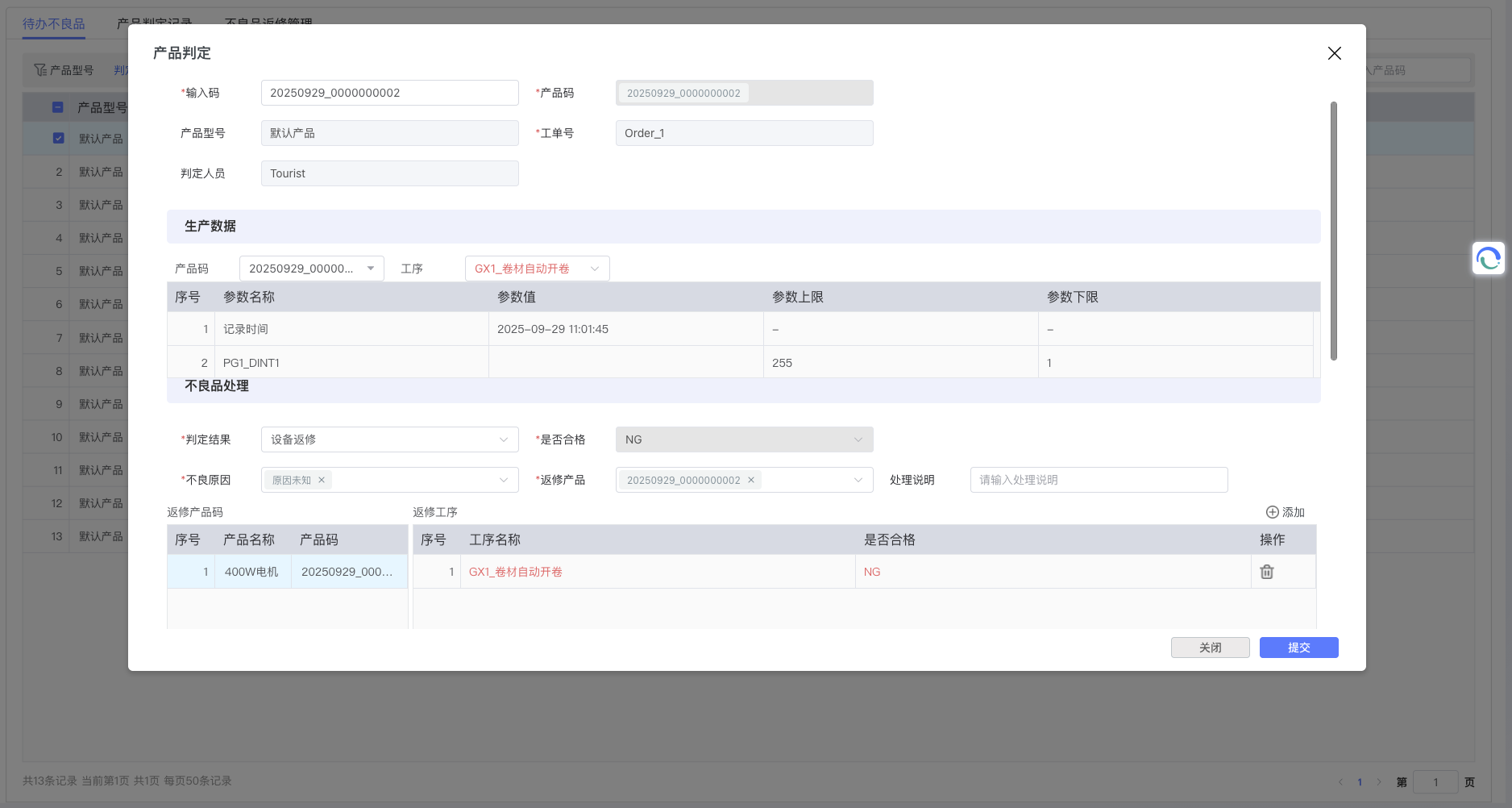The width and height of the screenshot is (1512, 808).
Task: Remove the 原因未知 tag with its X
Action: [322, 480]
